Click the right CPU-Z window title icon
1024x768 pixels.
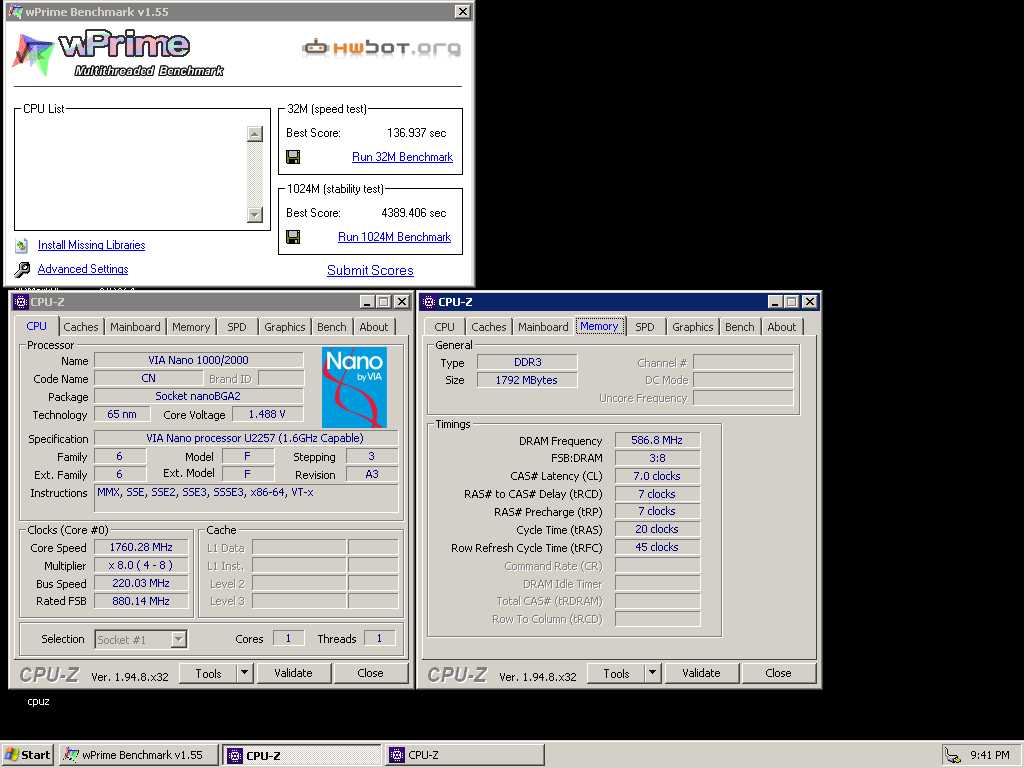coord(429,302)
